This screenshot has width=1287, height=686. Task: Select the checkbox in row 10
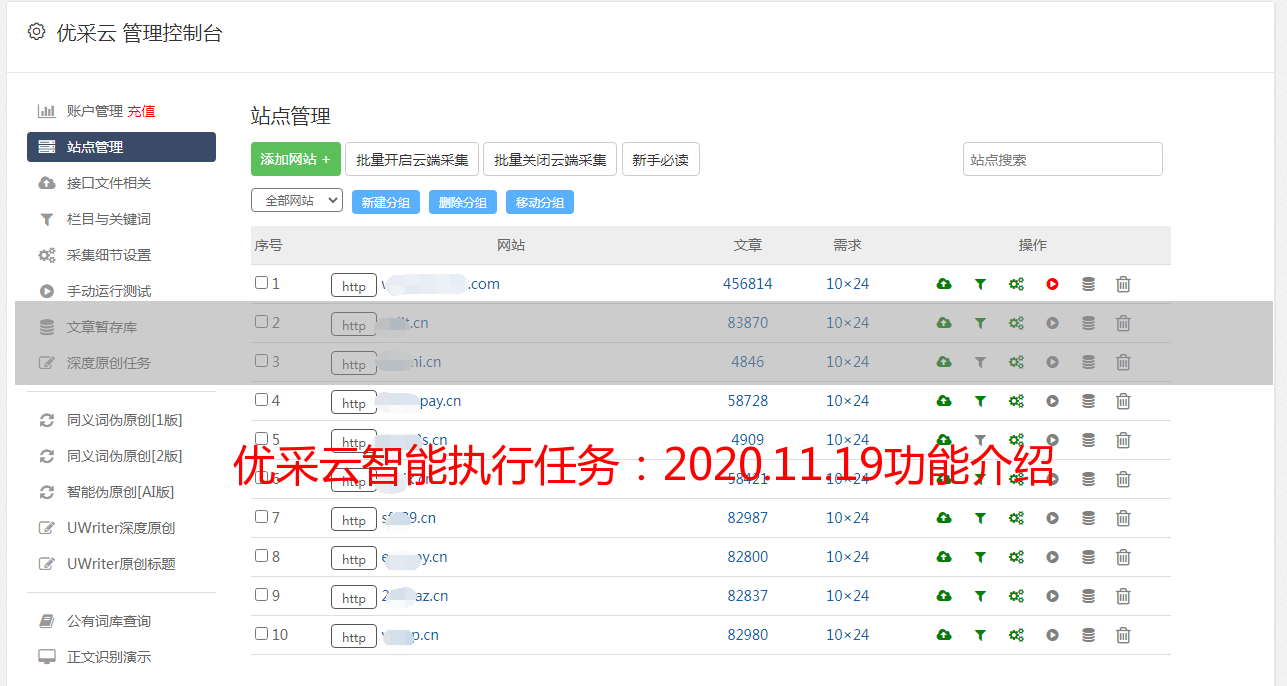(261, 634)
